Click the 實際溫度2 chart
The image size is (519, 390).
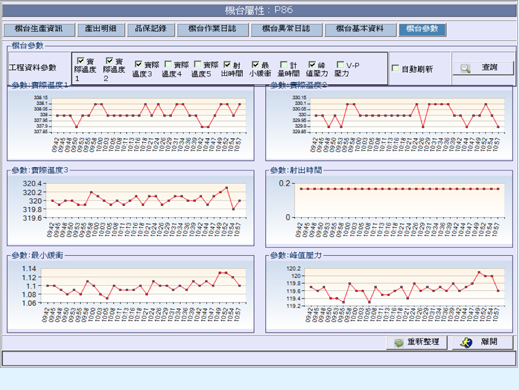(389, 123)
